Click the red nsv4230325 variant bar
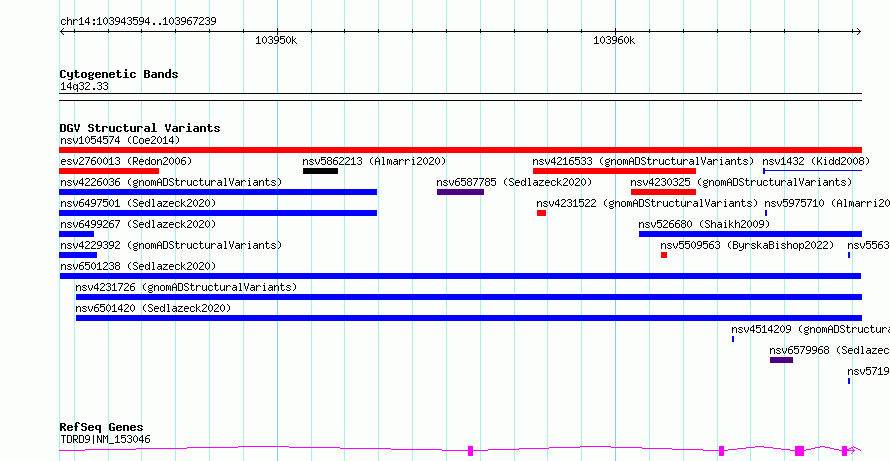This screenshot has width=890, height=461. click(664, 192)
